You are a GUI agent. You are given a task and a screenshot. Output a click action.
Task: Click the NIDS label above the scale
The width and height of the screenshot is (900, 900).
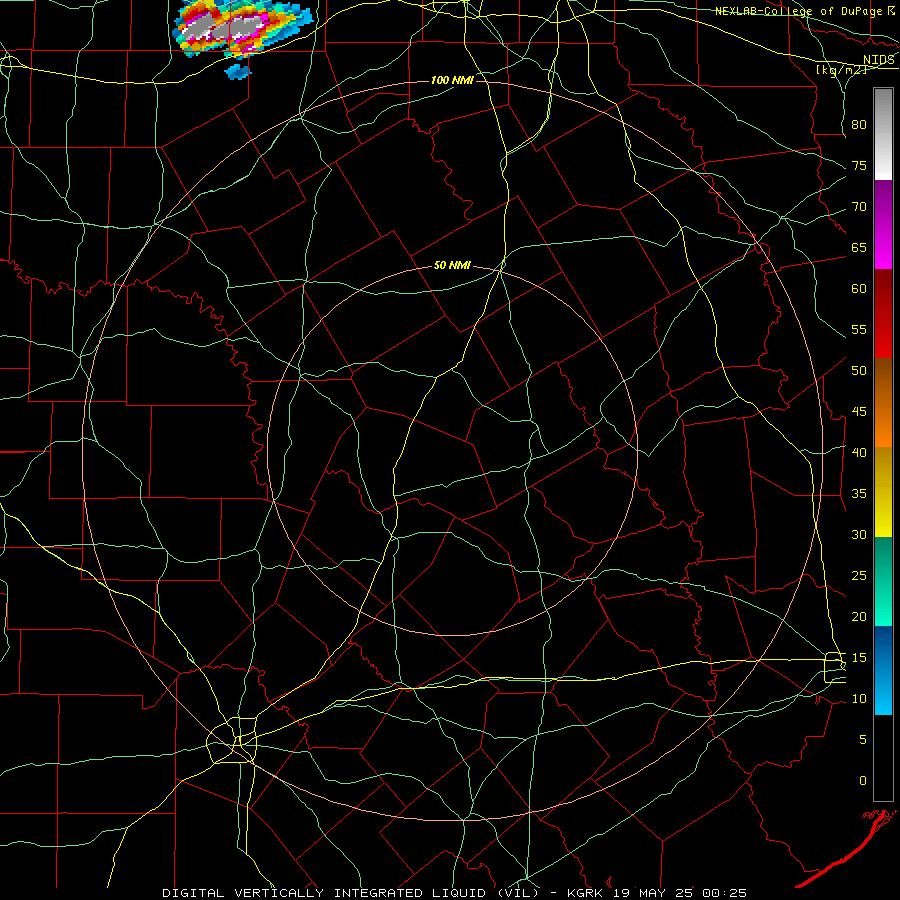point(878,59)
